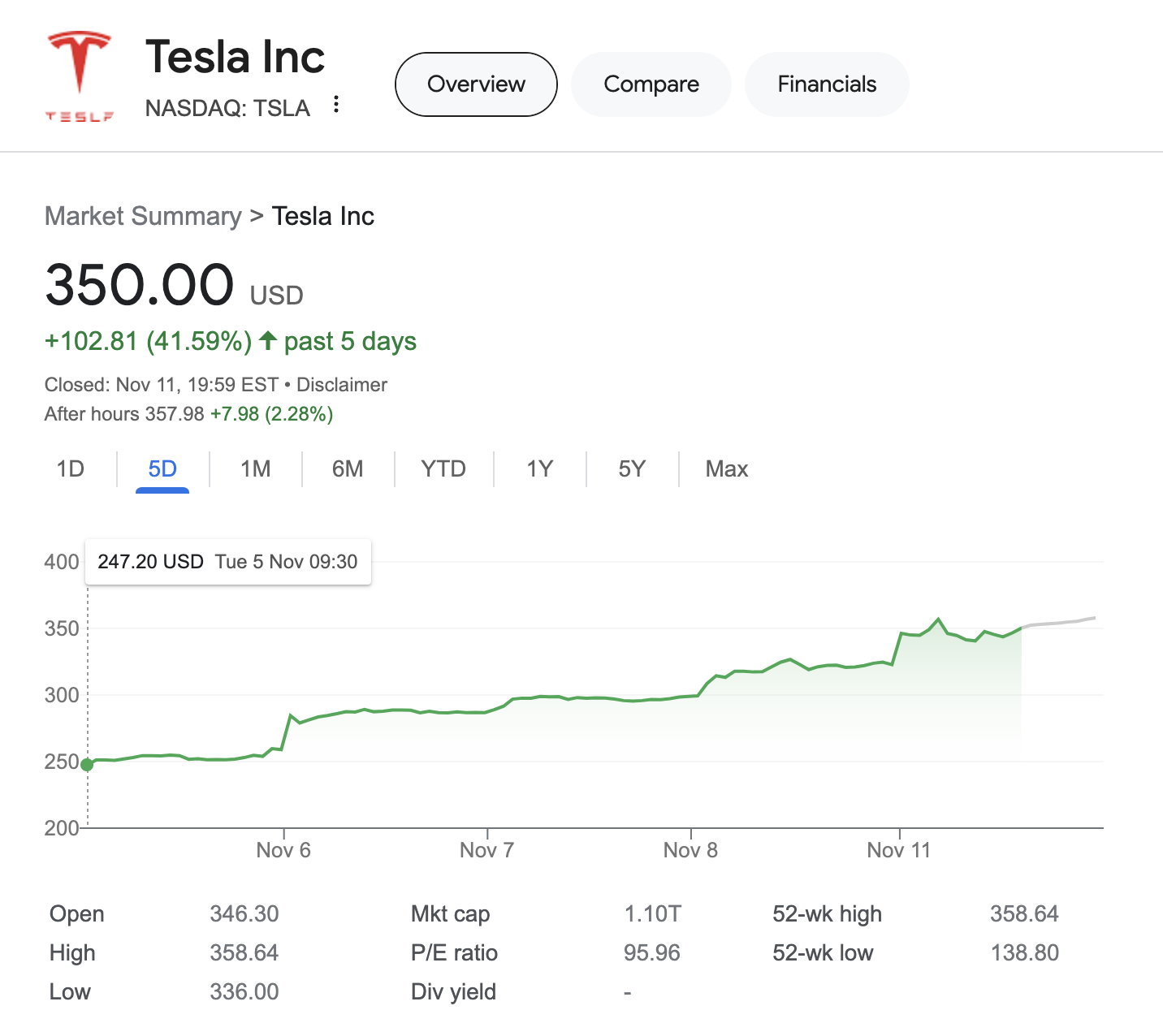
Task: Click the Tesla logo icon
Action: click(x=79, y=76)
